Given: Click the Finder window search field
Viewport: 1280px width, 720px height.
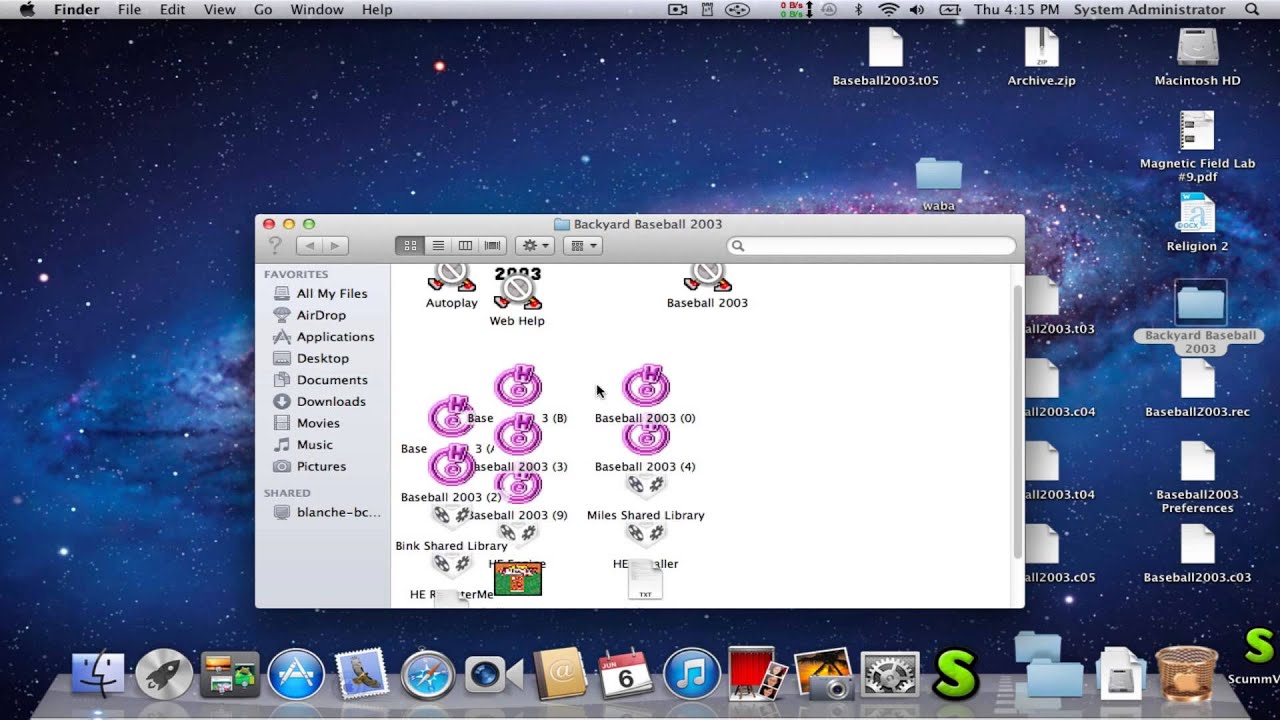Looking at the screenshot, I should tap(871, 246).
